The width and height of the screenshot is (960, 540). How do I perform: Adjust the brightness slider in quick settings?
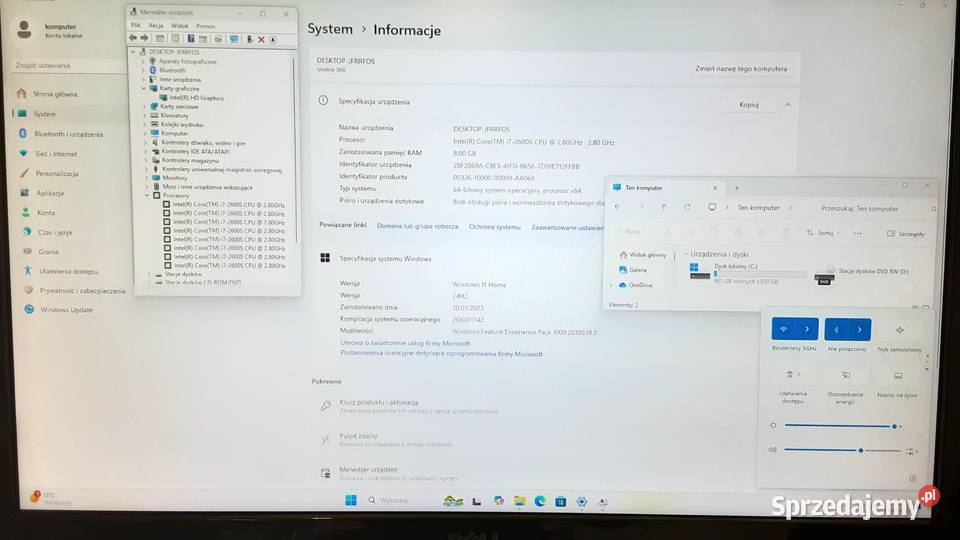click(x=843, y=426)
